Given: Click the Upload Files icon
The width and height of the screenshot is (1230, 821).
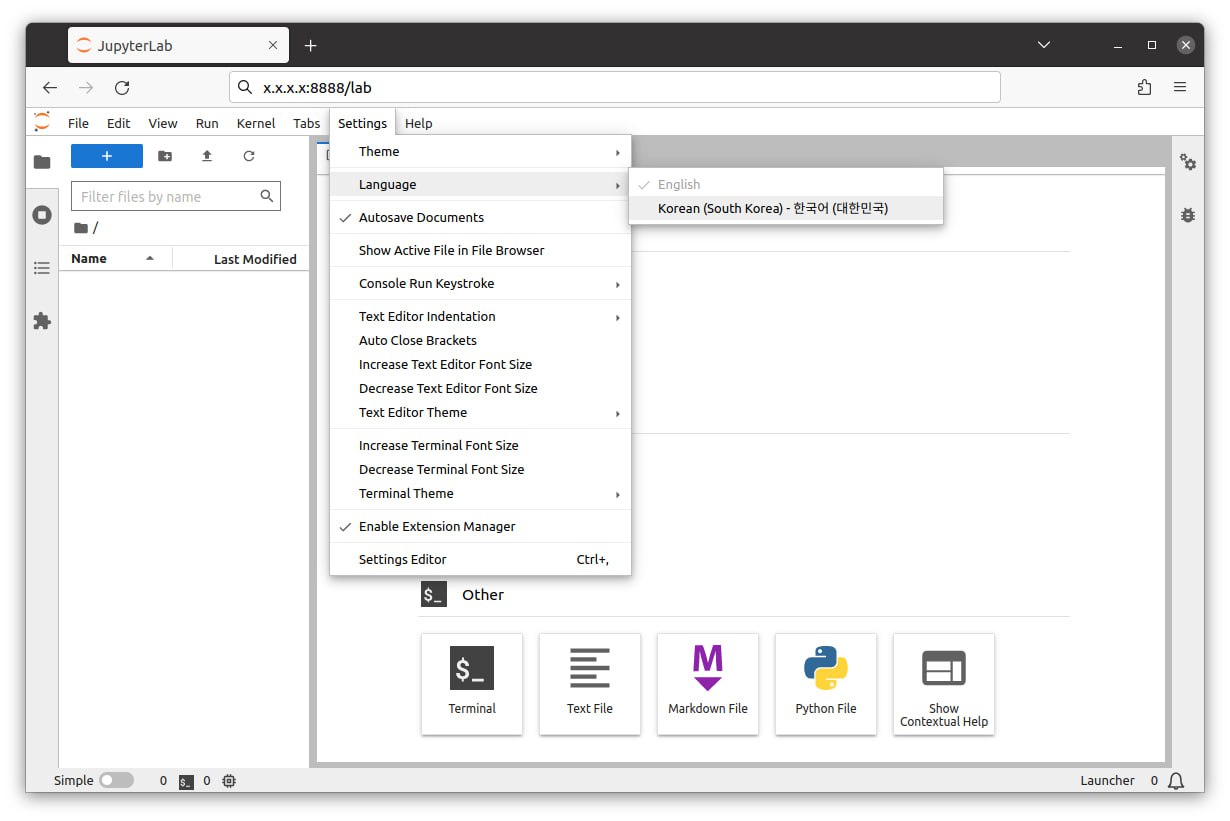Looking at the screenshot, I should pos(207,156).
